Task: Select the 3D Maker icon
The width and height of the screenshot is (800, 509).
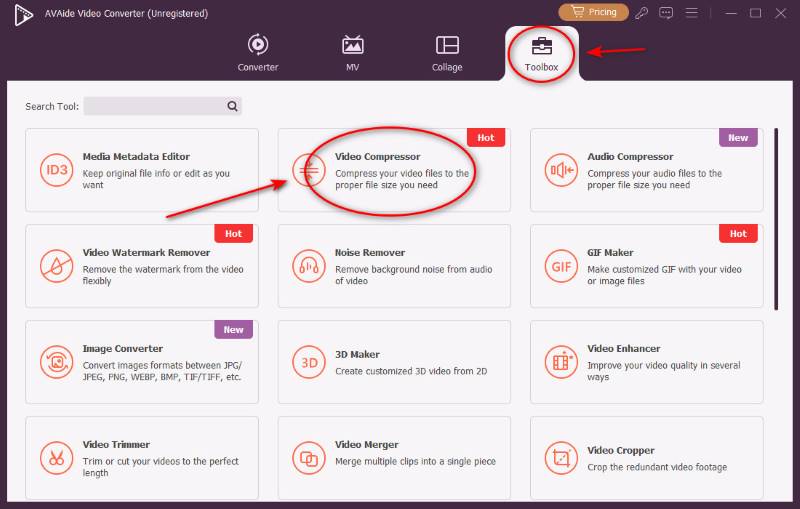Action: click(308, 362)
